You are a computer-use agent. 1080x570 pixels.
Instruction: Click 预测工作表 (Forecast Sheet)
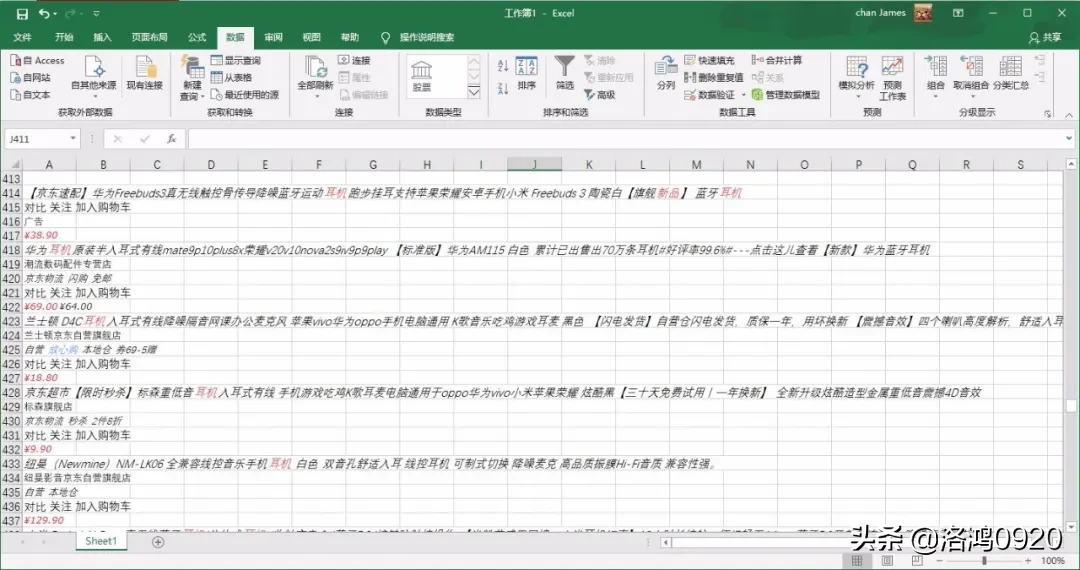click(892, 78)
